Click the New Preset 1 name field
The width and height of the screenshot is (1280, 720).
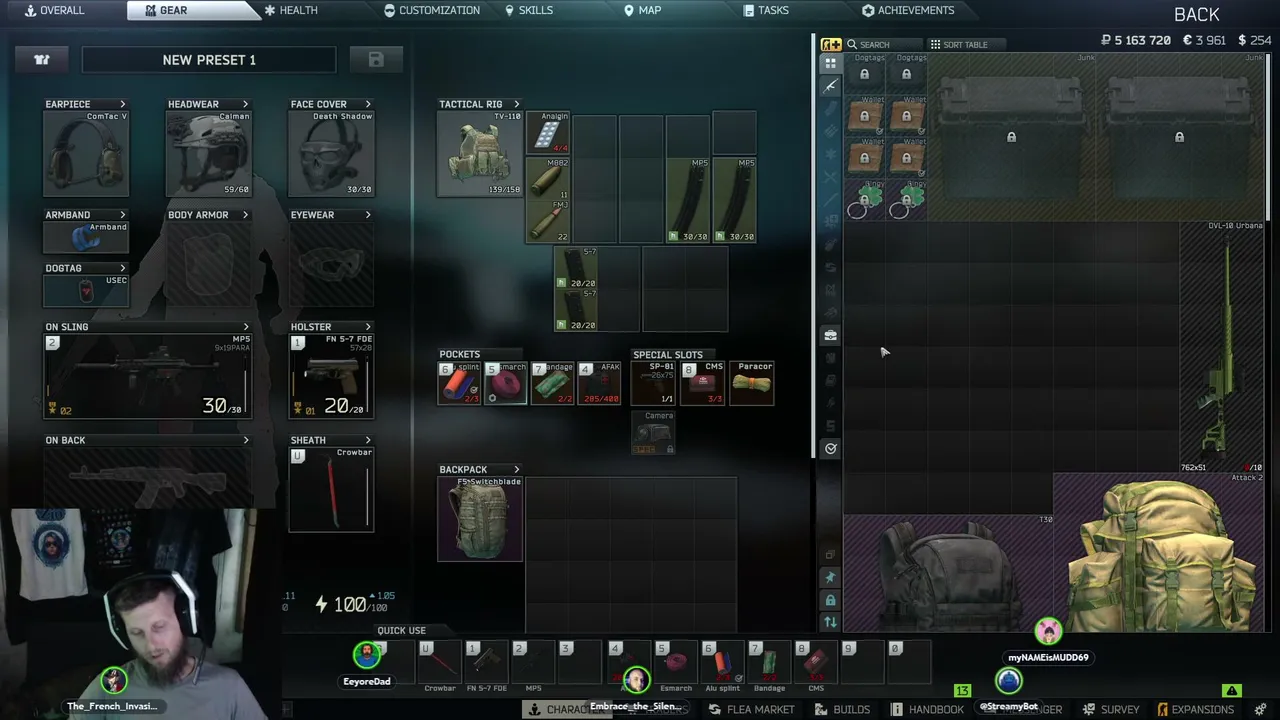[209, 60]
